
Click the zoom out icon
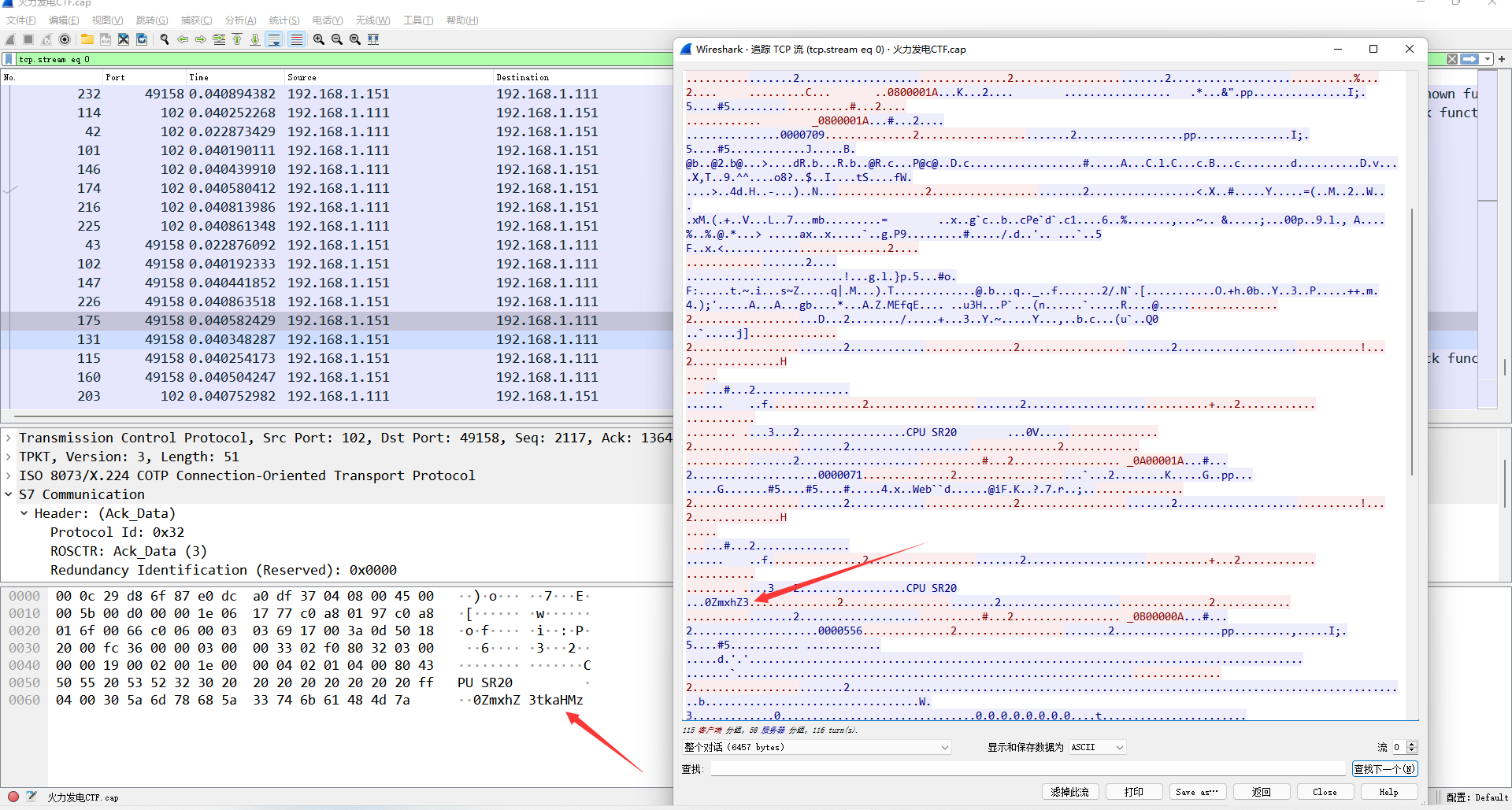tap(337, 39)
